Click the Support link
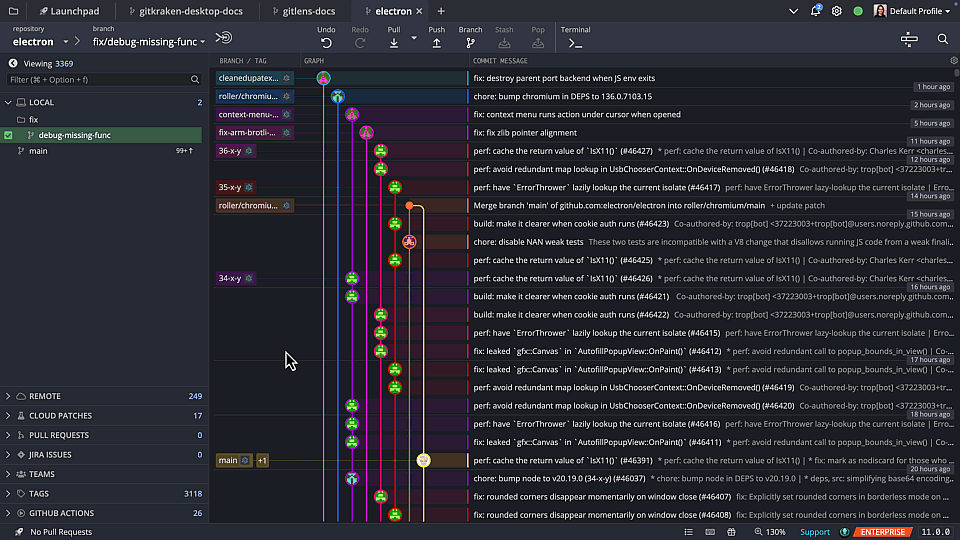Screen dimensions: 960x540 [x=814, y=532]
